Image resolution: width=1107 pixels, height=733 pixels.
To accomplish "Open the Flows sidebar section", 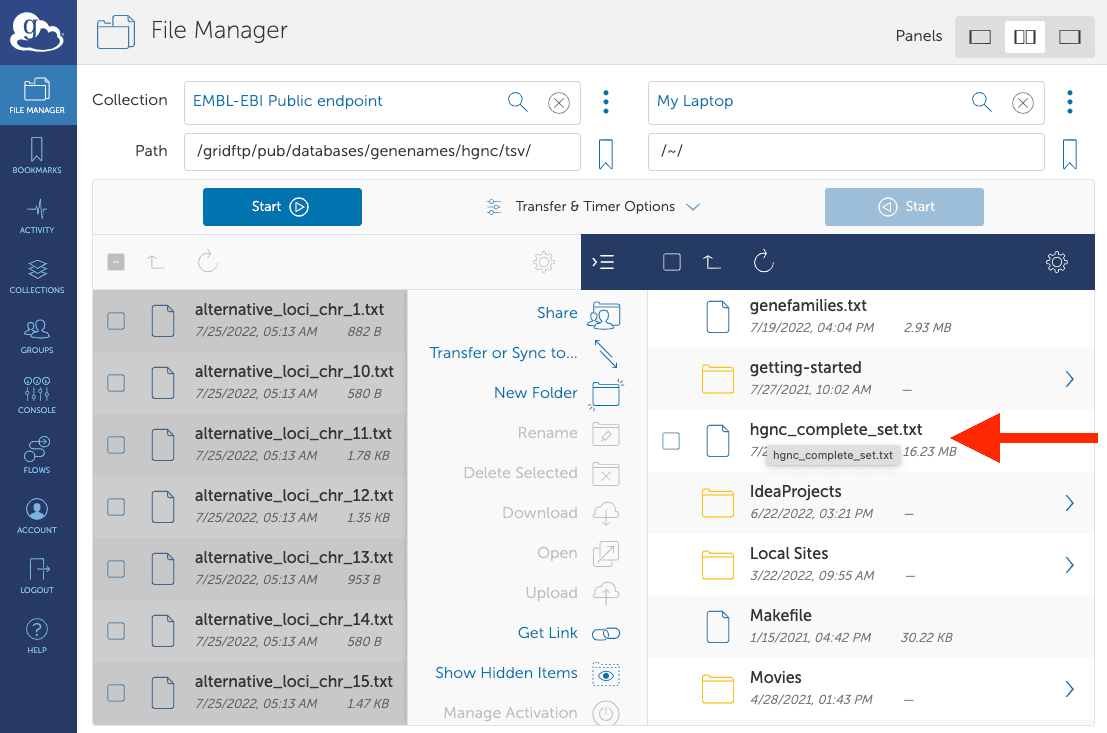I will (37, 455).
